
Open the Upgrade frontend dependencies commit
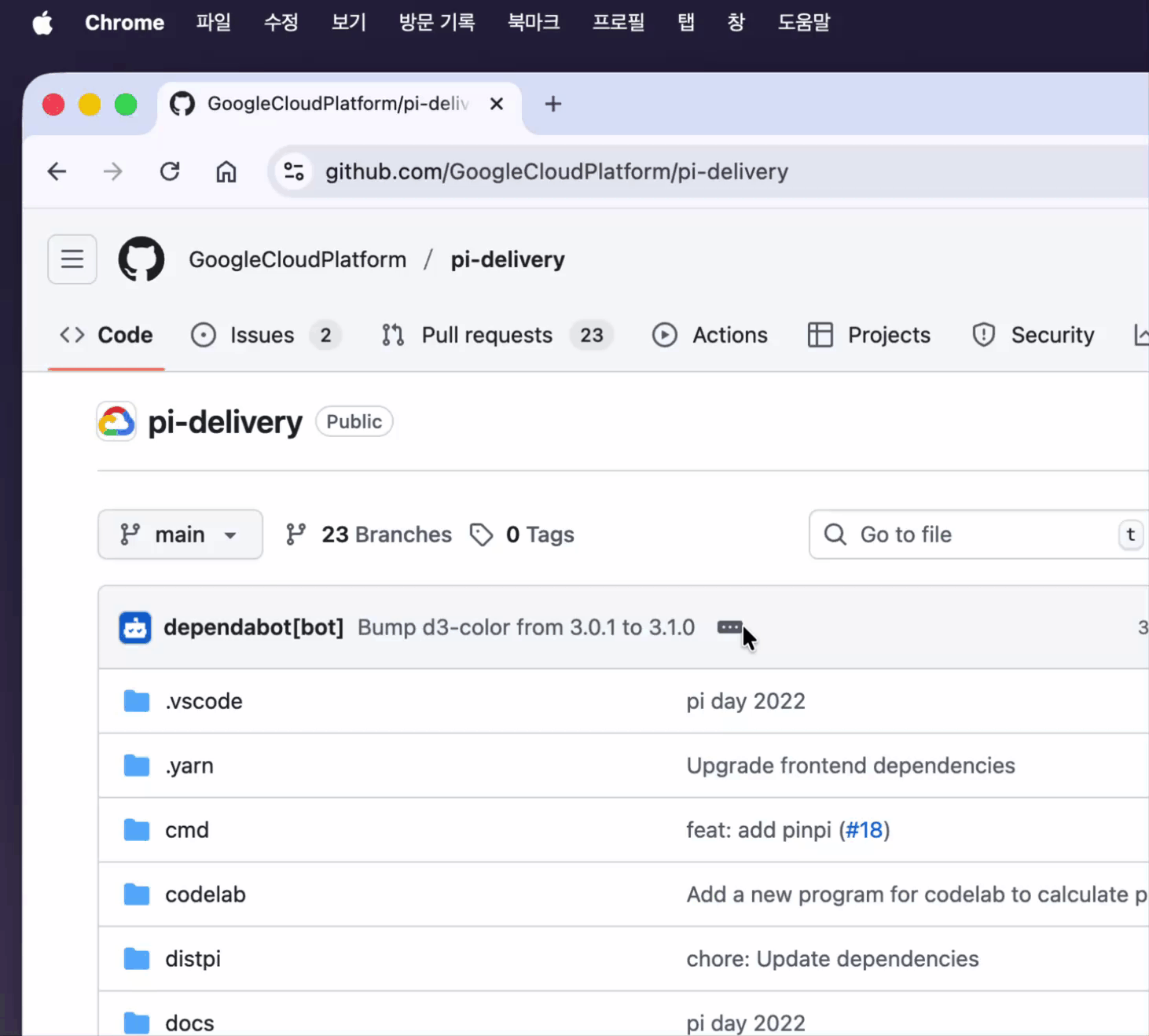850,766
